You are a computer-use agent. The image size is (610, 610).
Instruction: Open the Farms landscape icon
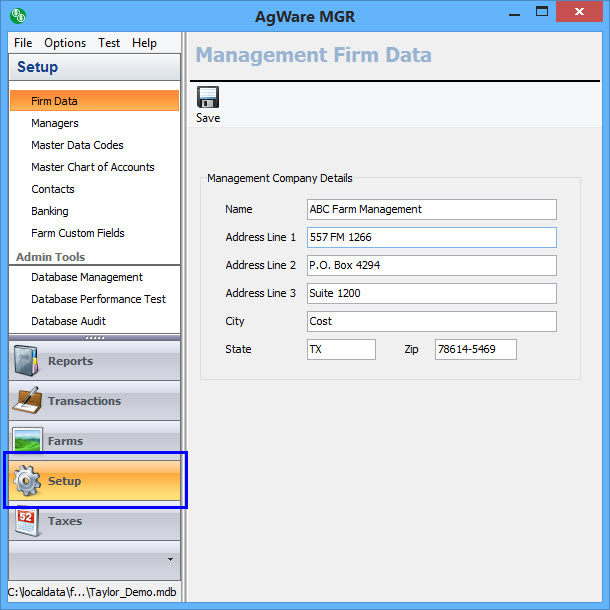pyautogui.click(x=27, y=442)
